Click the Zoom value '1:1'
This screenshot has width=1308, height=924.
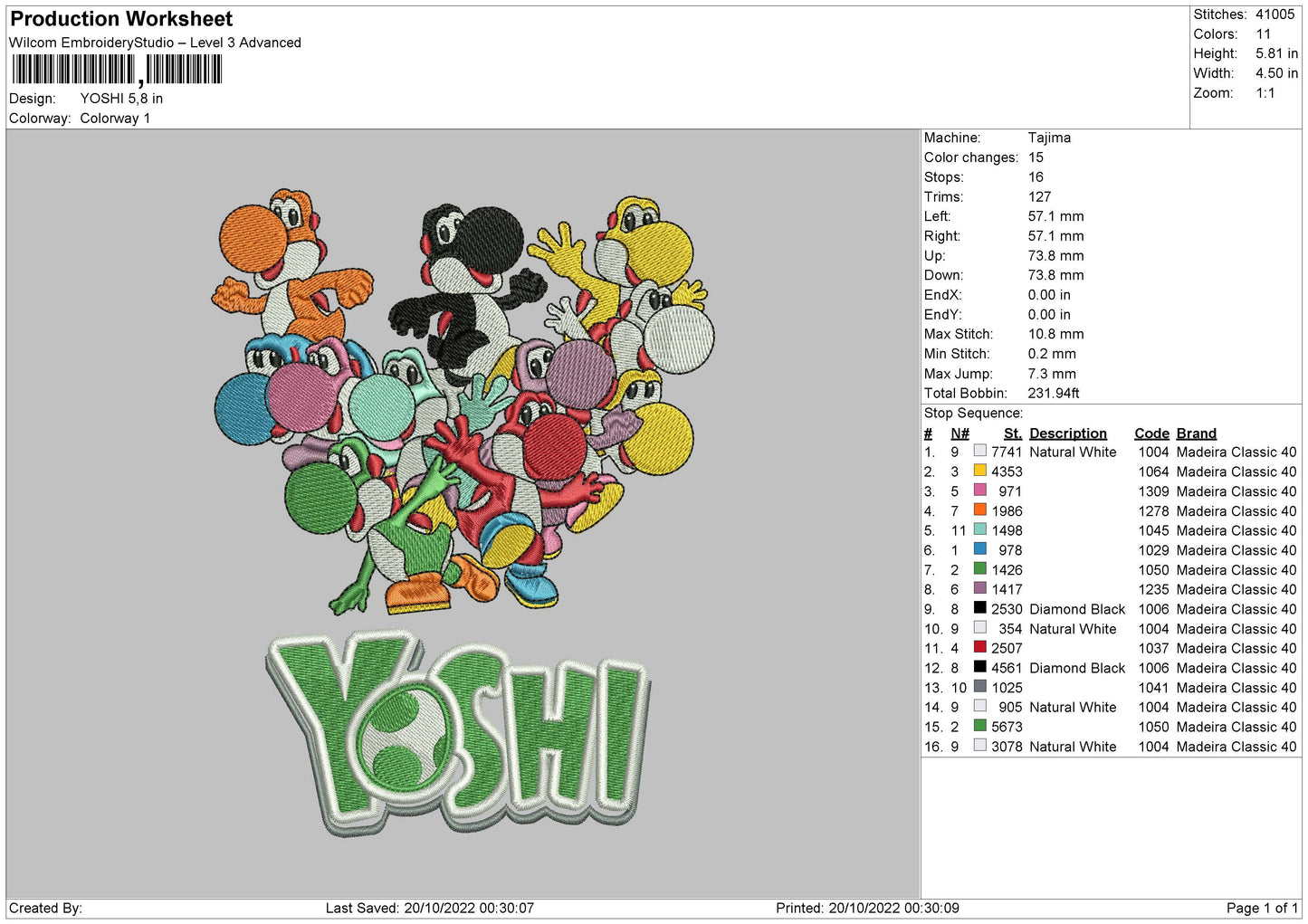point(1265,93)
